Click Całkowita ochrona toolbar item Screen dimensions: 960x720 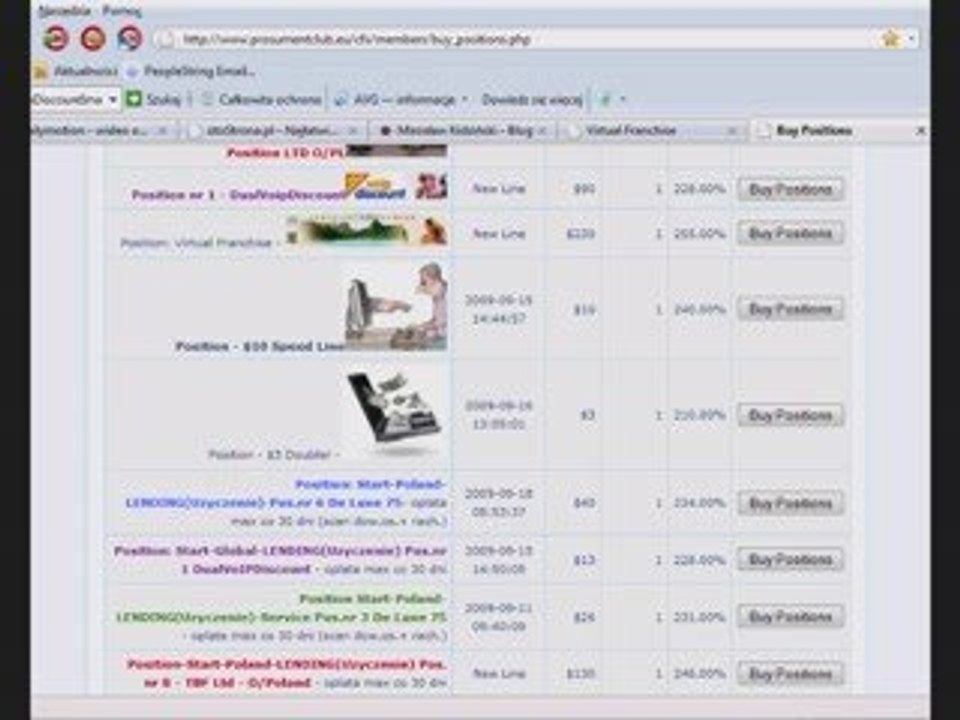261,99
